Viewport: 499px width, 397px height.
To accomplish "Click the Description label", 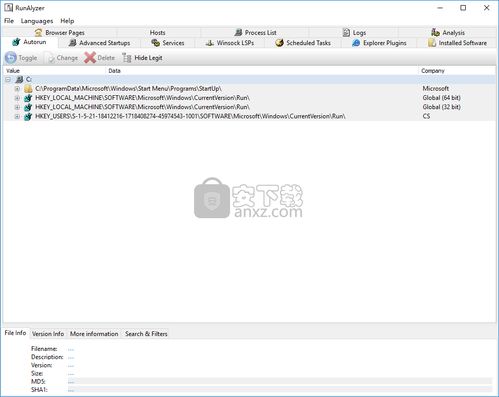I will click(47, 357).
